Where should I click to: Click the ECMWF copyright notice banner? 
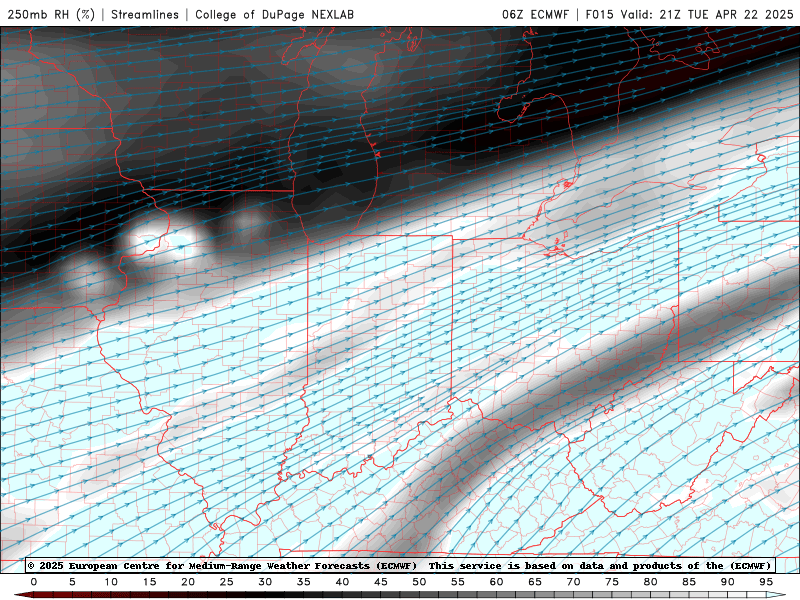coord(400,566)
